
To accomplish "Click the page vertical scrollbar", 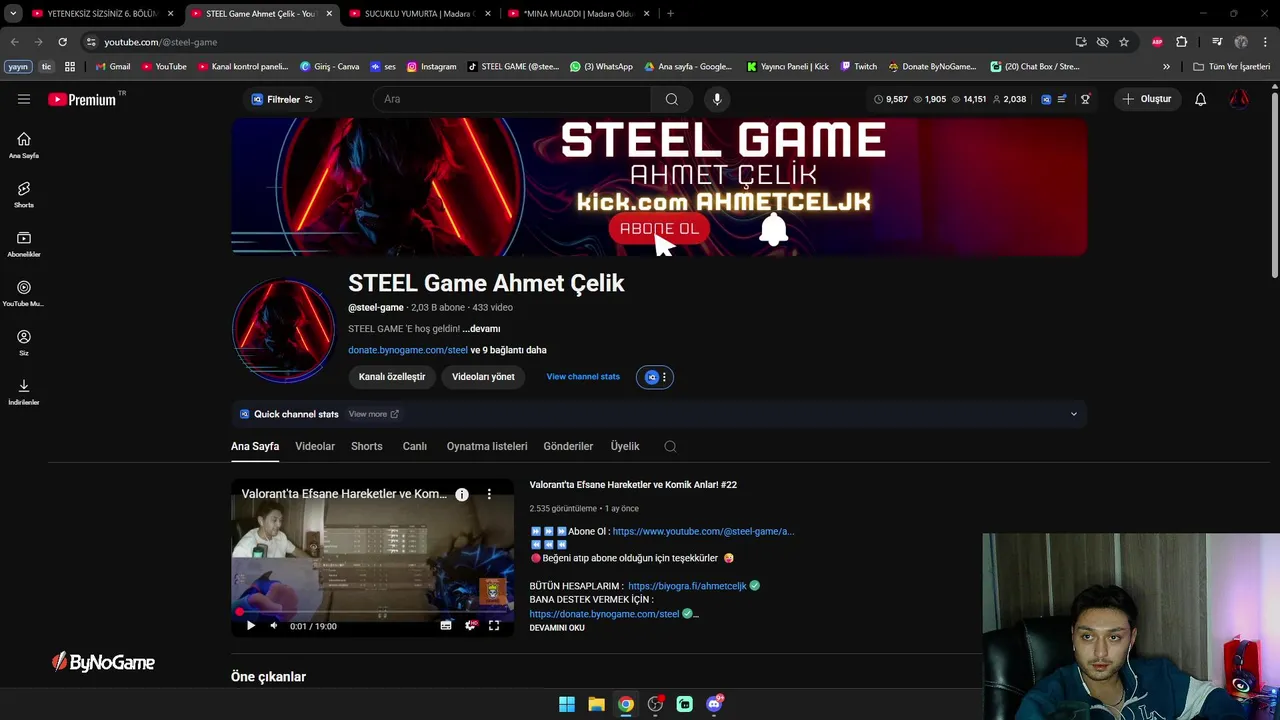I will (1274, 185).
